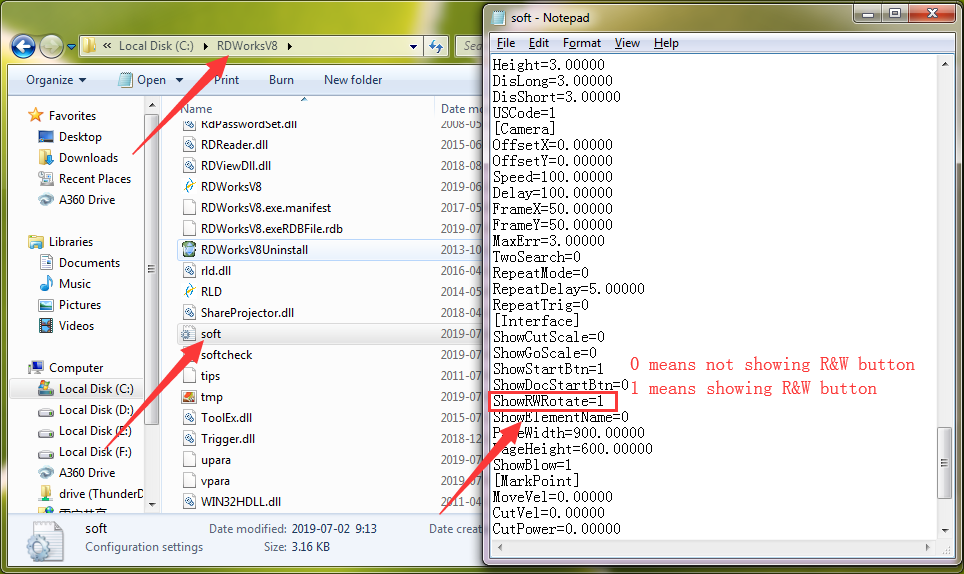The height and width of the screenshot is (574, 964).
Task: Select the Computer node in sidebar
Action: pyautogui.click(x=76, y=368)
